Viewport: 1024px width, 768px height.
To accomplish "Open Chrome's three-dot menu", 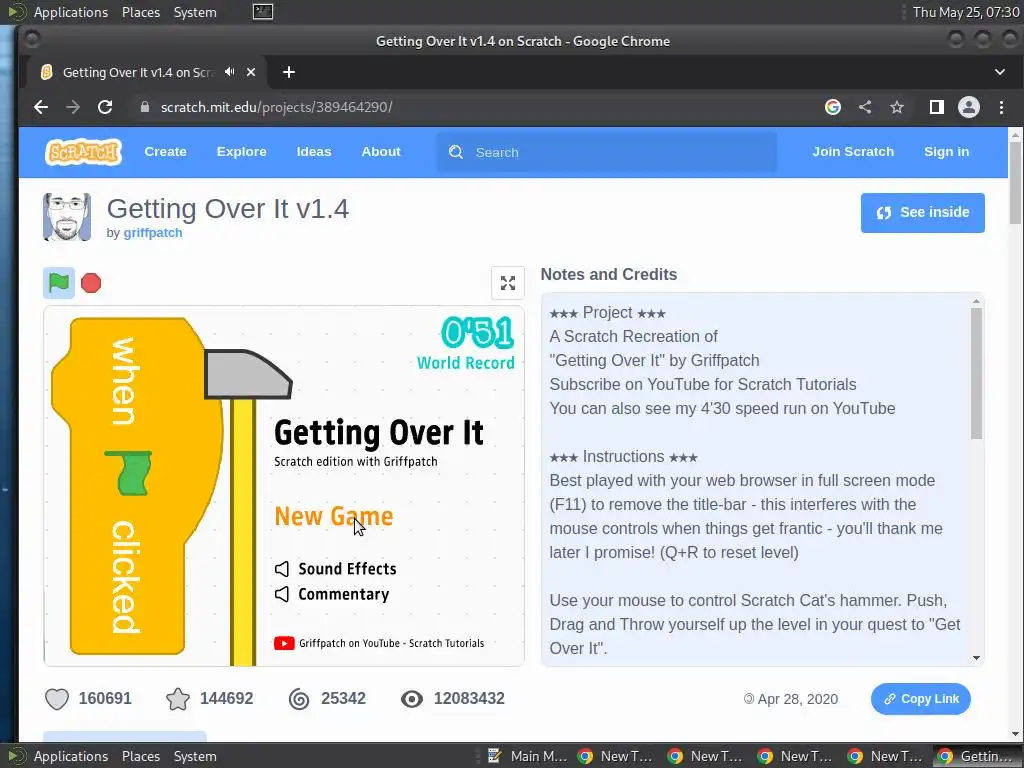I will tap(1001, 107).
